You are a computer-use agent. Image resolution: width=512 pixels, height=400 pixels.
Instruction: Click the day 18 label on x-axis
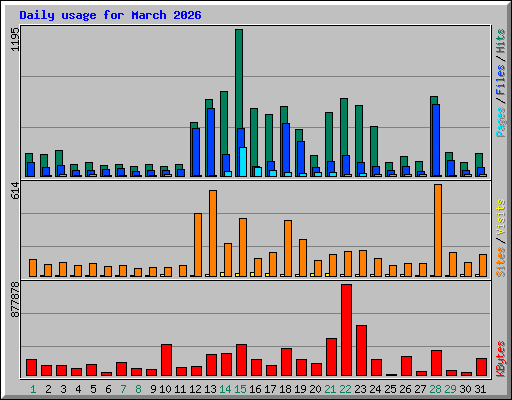[285, 389]
